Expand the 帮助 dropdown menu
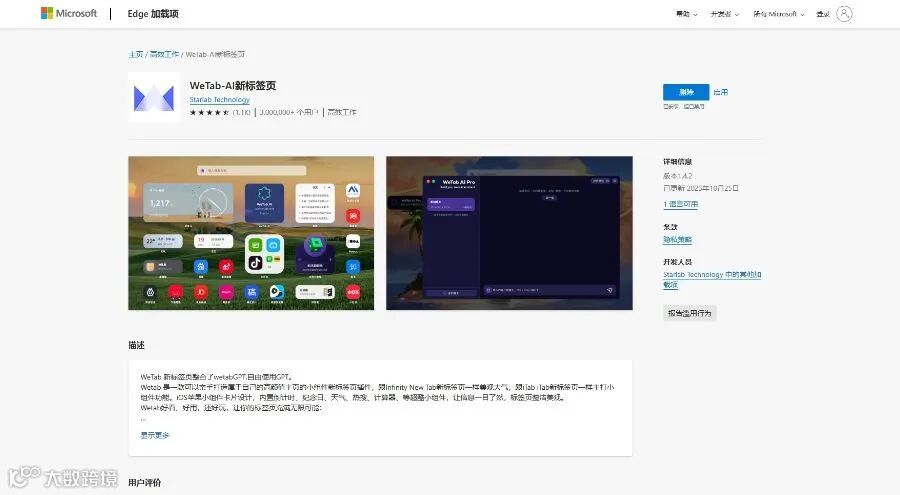900x495 pixels. [686, 14]
